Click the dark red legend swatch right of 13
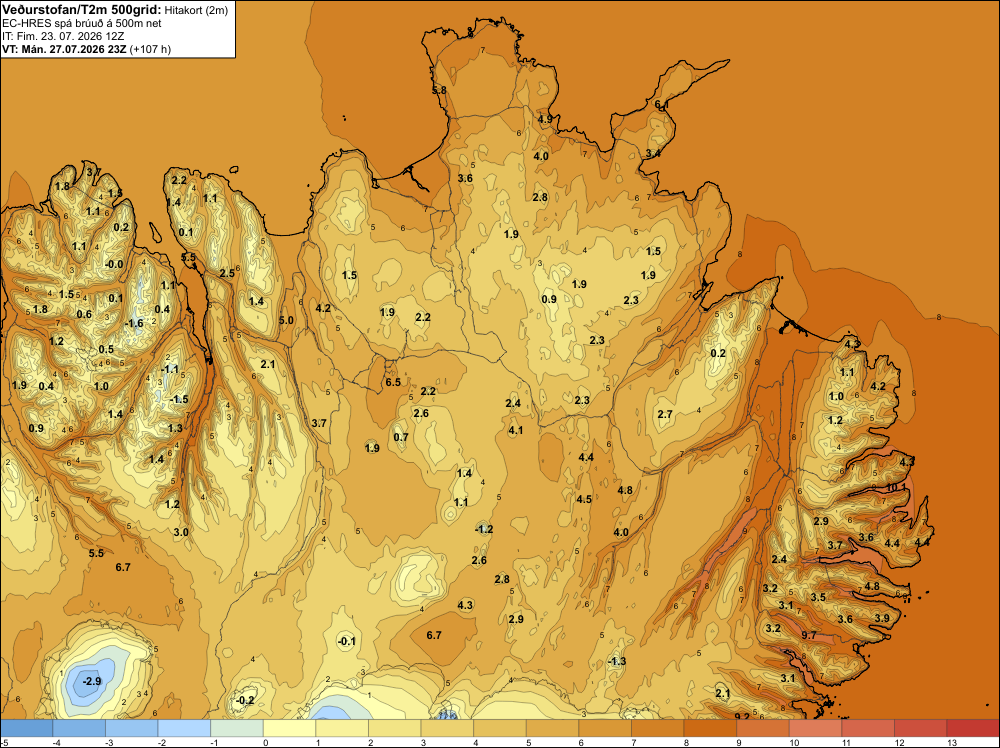 tap(973, 728)
